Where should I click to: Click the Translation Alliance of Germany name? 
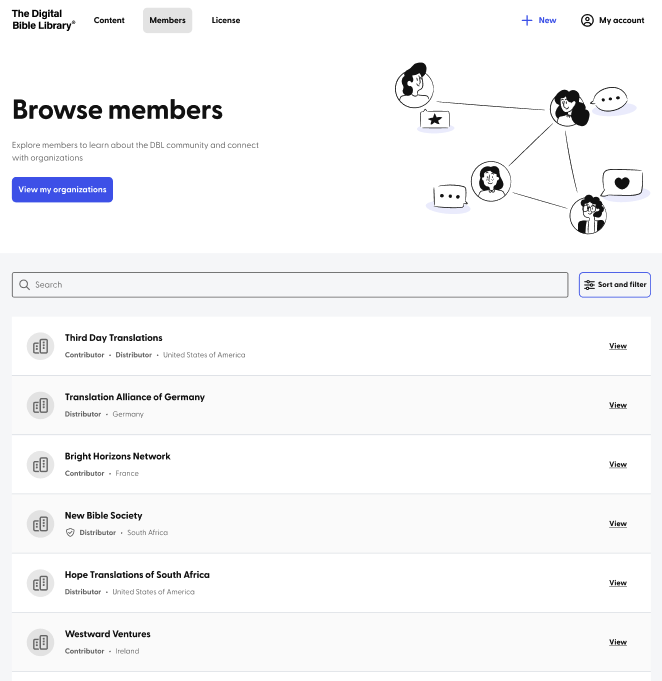pos(135,397)
